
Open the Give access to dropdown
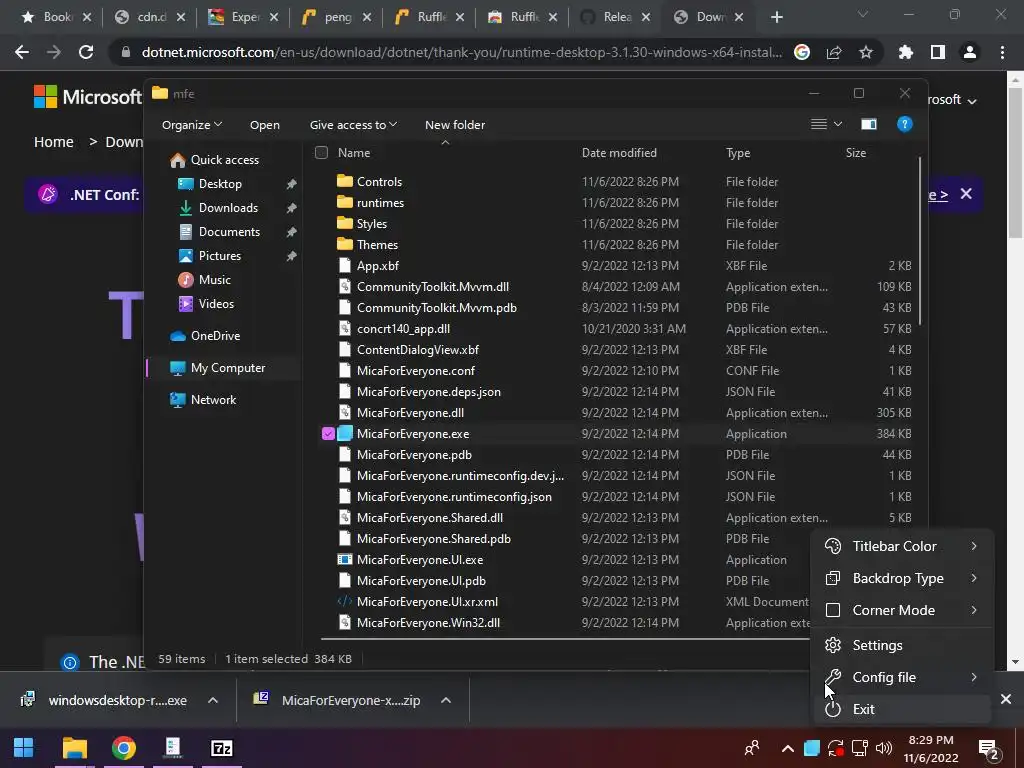pyautogui.click(x=353, y=125)
